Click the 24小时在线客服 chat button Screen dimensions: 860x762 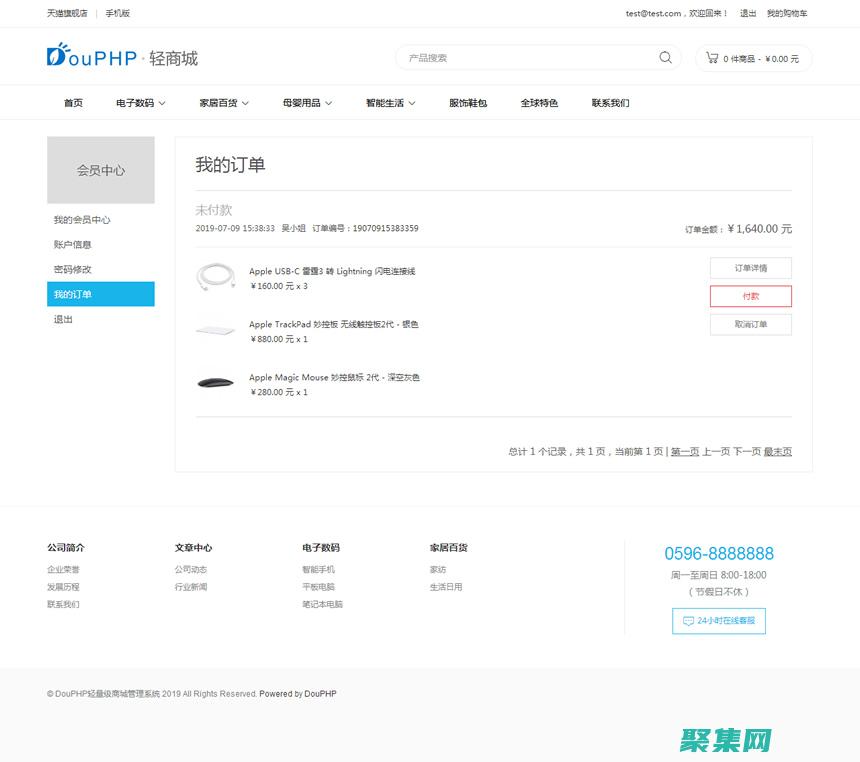coord(718,621)
